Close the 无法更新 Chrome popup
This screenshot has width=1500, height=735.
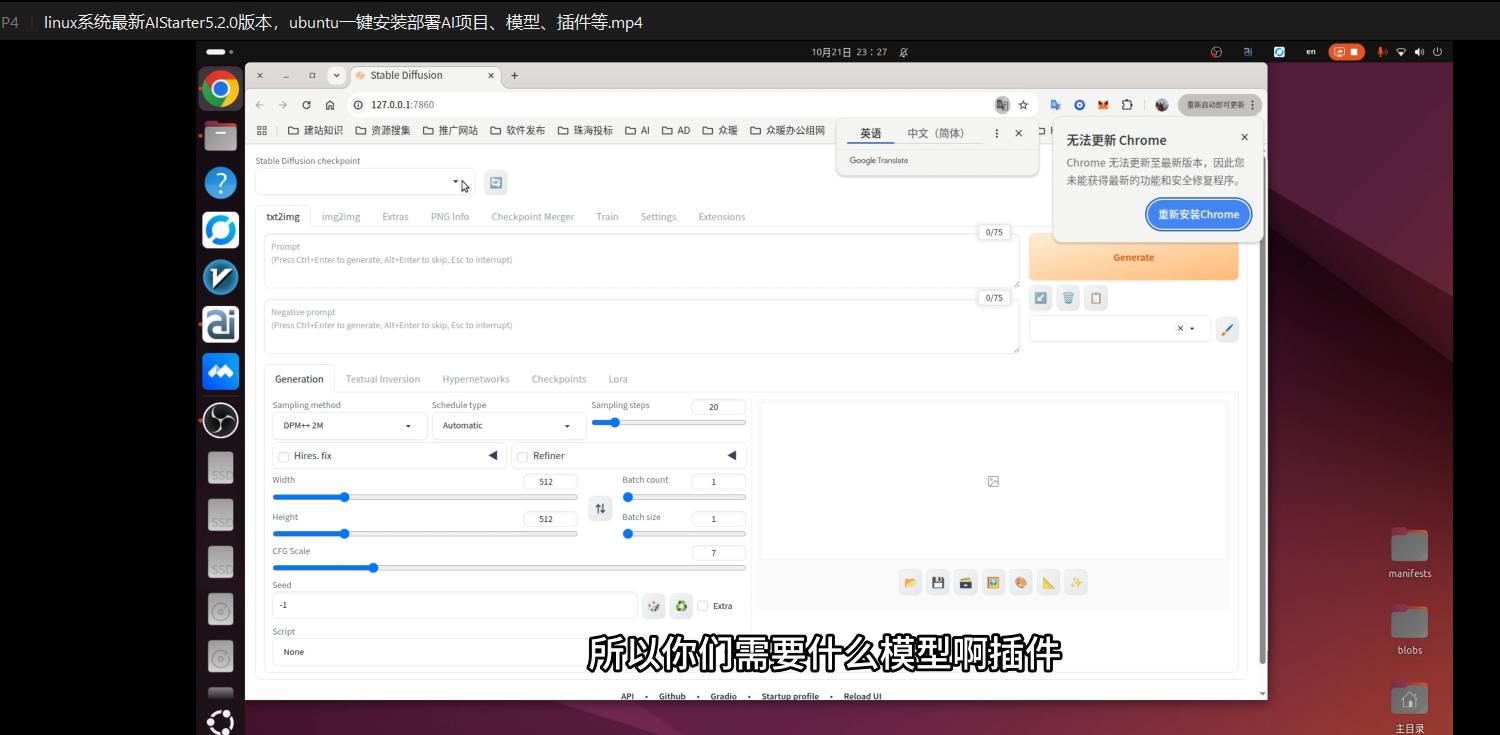click(1245, 137)
